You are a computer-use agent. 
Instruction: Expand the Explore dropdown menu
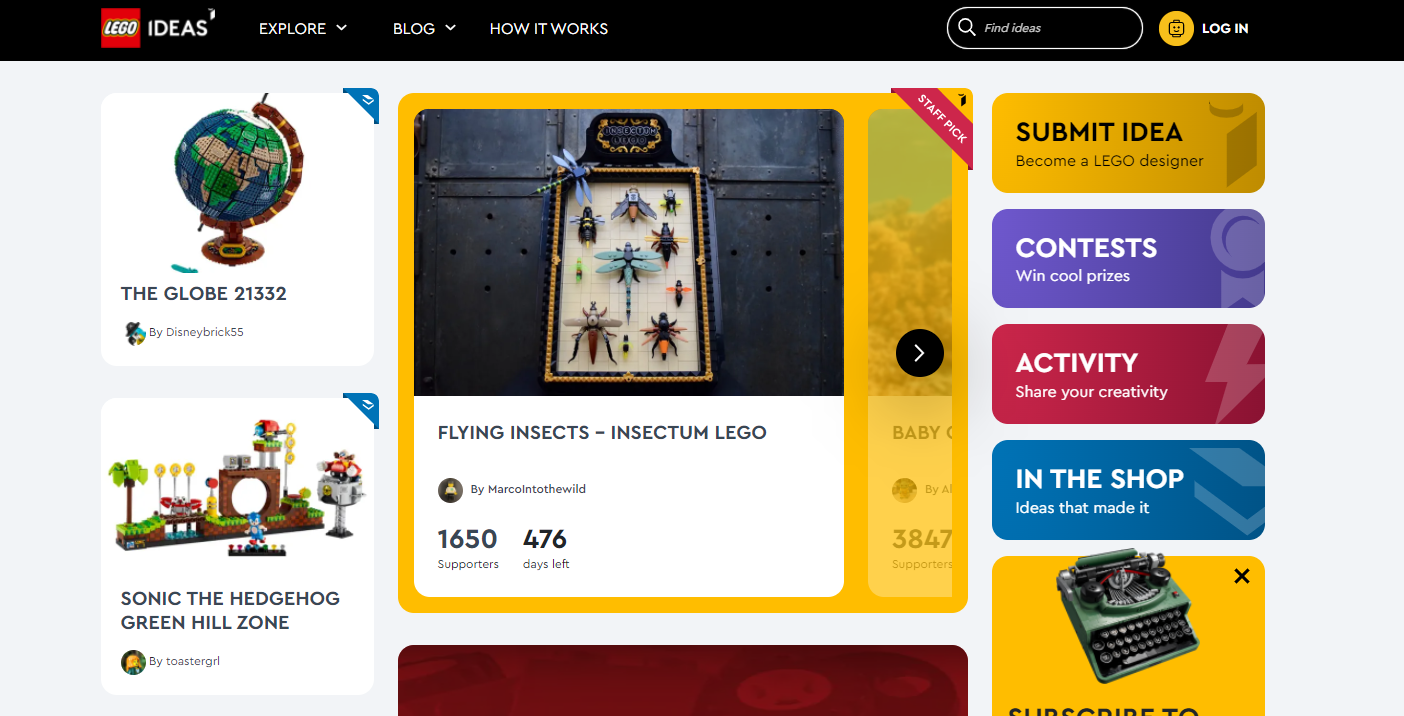point(303,28)
